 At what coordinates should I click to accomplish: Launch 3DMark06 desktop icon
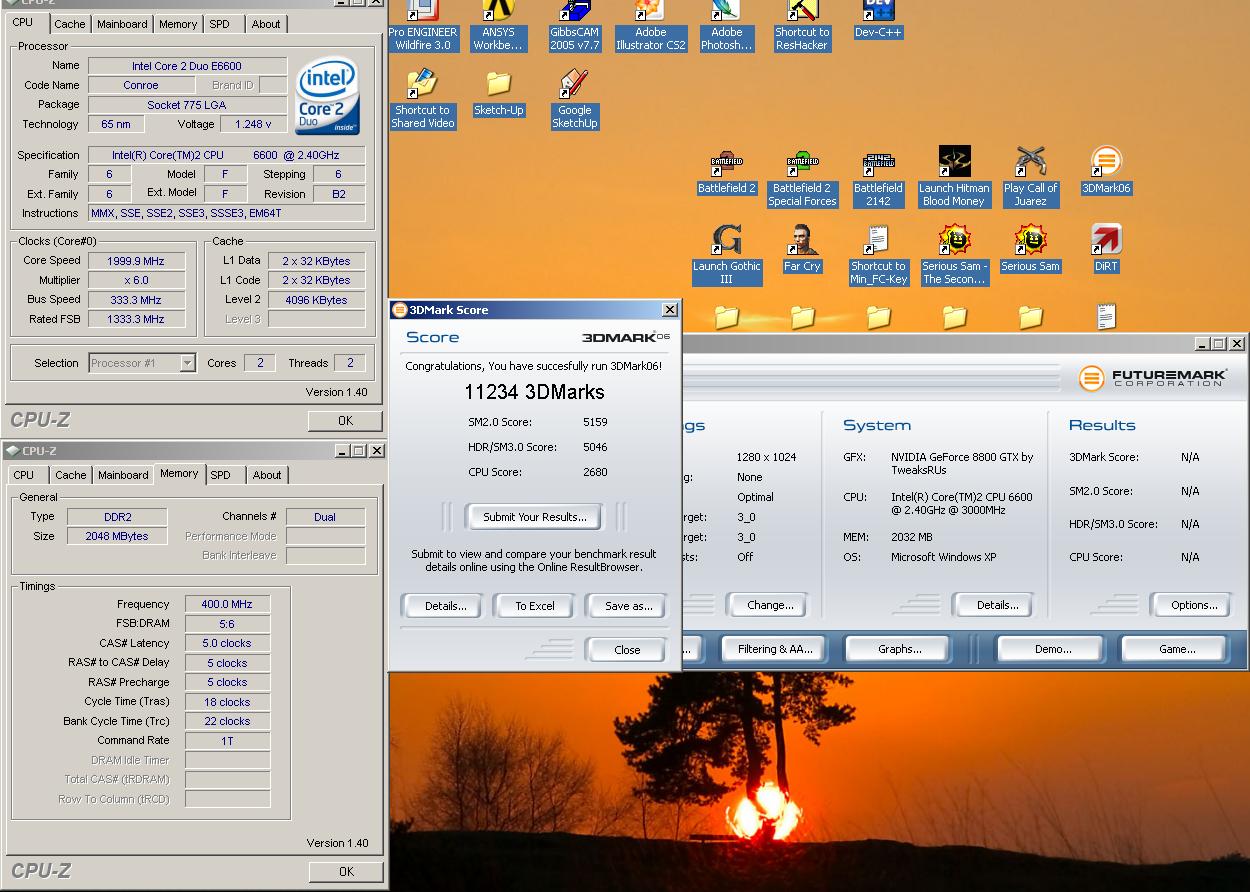tap(1106, 171)
